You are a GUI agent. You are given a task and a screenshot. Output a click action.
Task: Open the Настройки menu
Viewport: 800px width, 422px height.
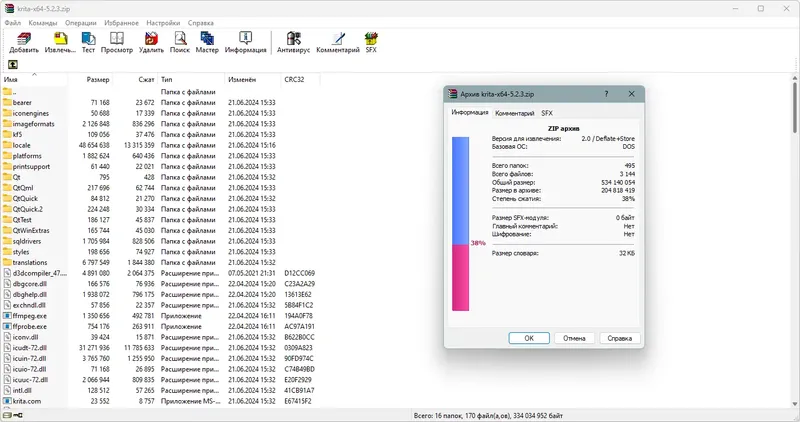pyautogui.click(x=163, y=23)
